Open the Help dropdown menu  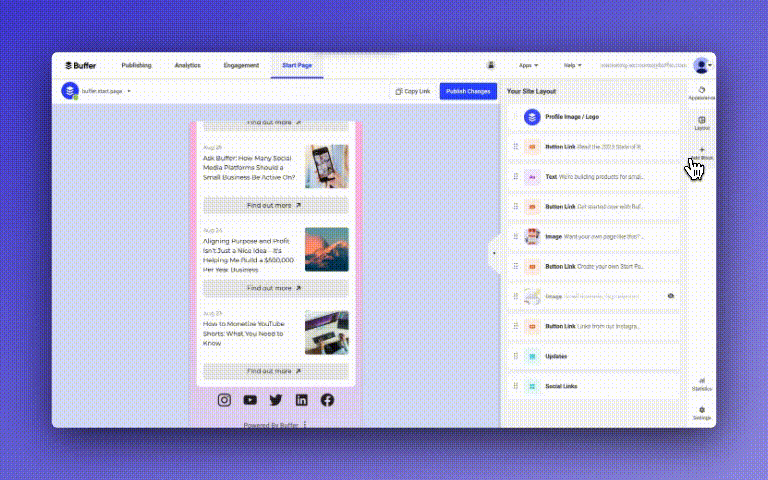tap(573, 65)
